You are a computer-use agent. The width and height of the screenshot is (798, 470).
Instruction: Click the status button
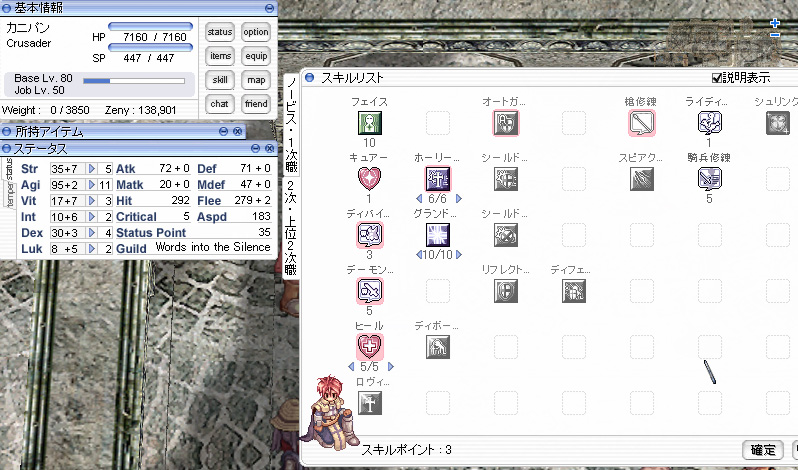click(220, 32)
